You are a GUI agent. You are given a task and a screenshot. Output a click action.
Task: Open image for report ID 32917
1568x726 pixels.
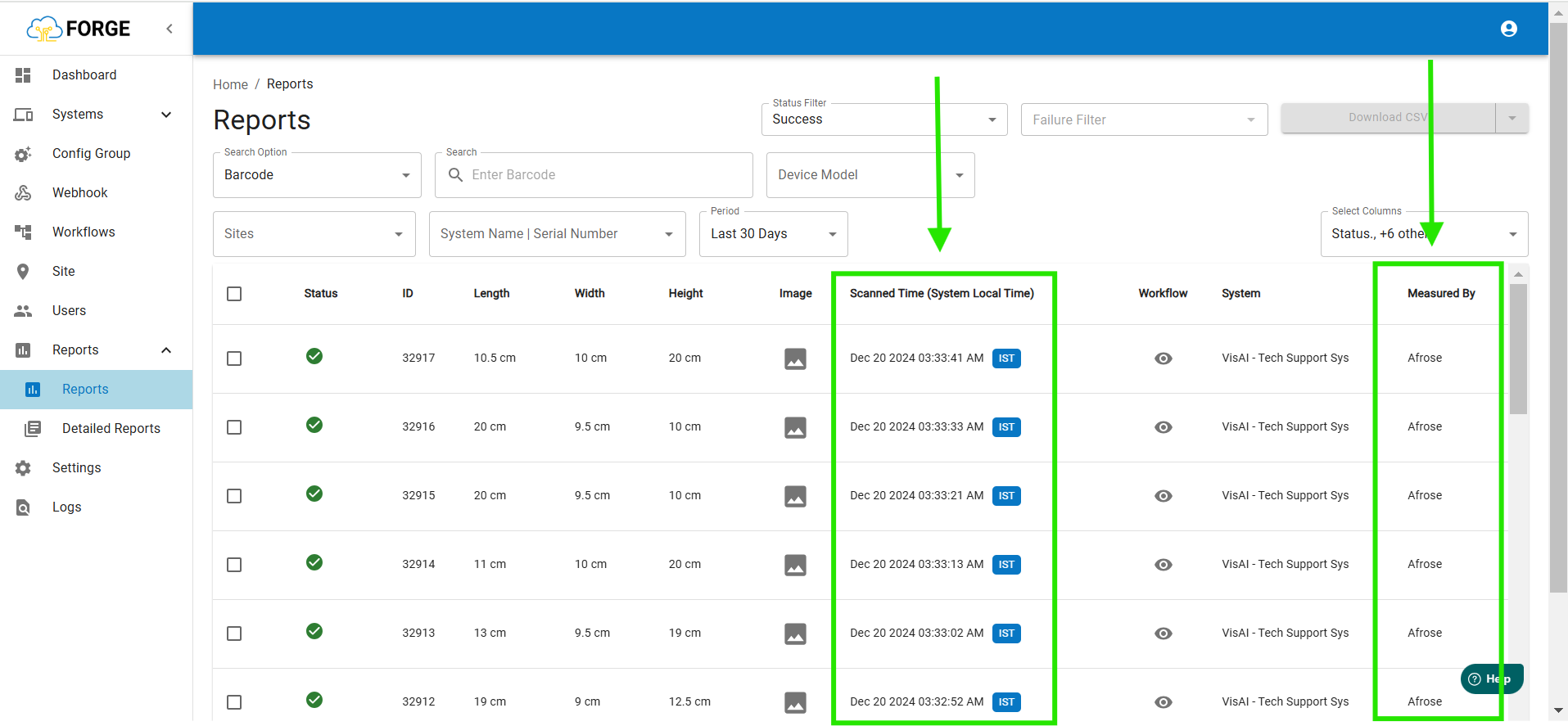[795, 358]
